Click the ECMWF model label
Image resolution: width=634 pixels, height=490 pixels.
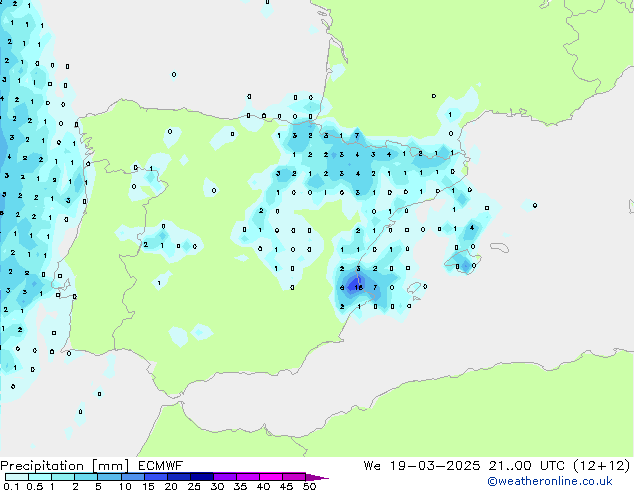pyautogui.click(x=161, y=466)
